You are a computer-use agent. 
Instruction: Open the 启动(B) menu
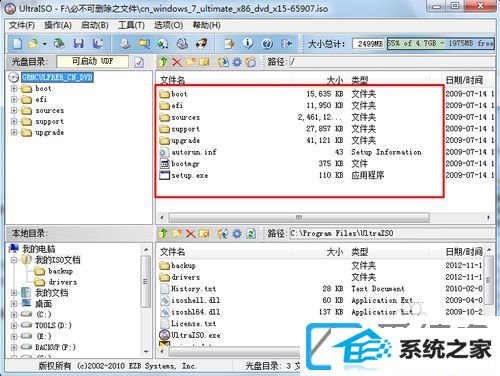point(95,25)
